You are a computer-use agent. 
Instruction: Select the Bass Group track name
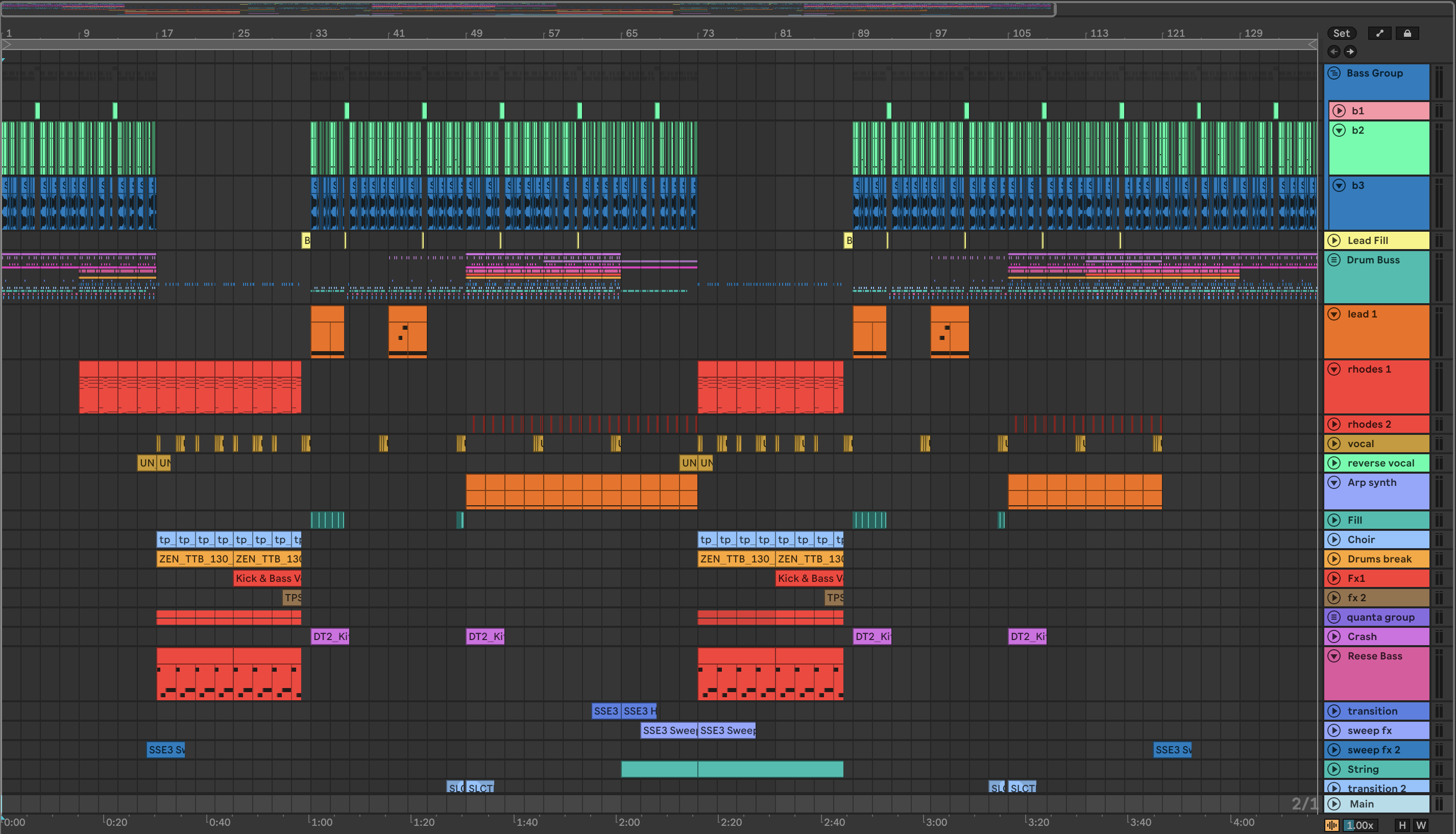pos(1374,73)
